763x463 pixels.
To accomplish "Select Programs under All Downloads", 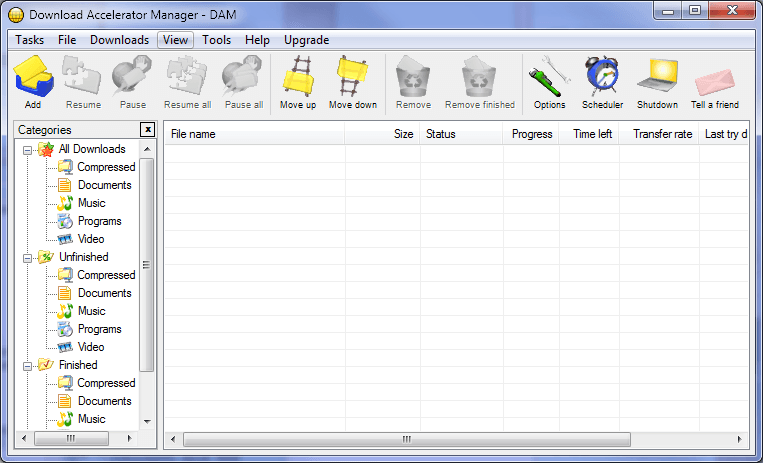I will [99, 221].
